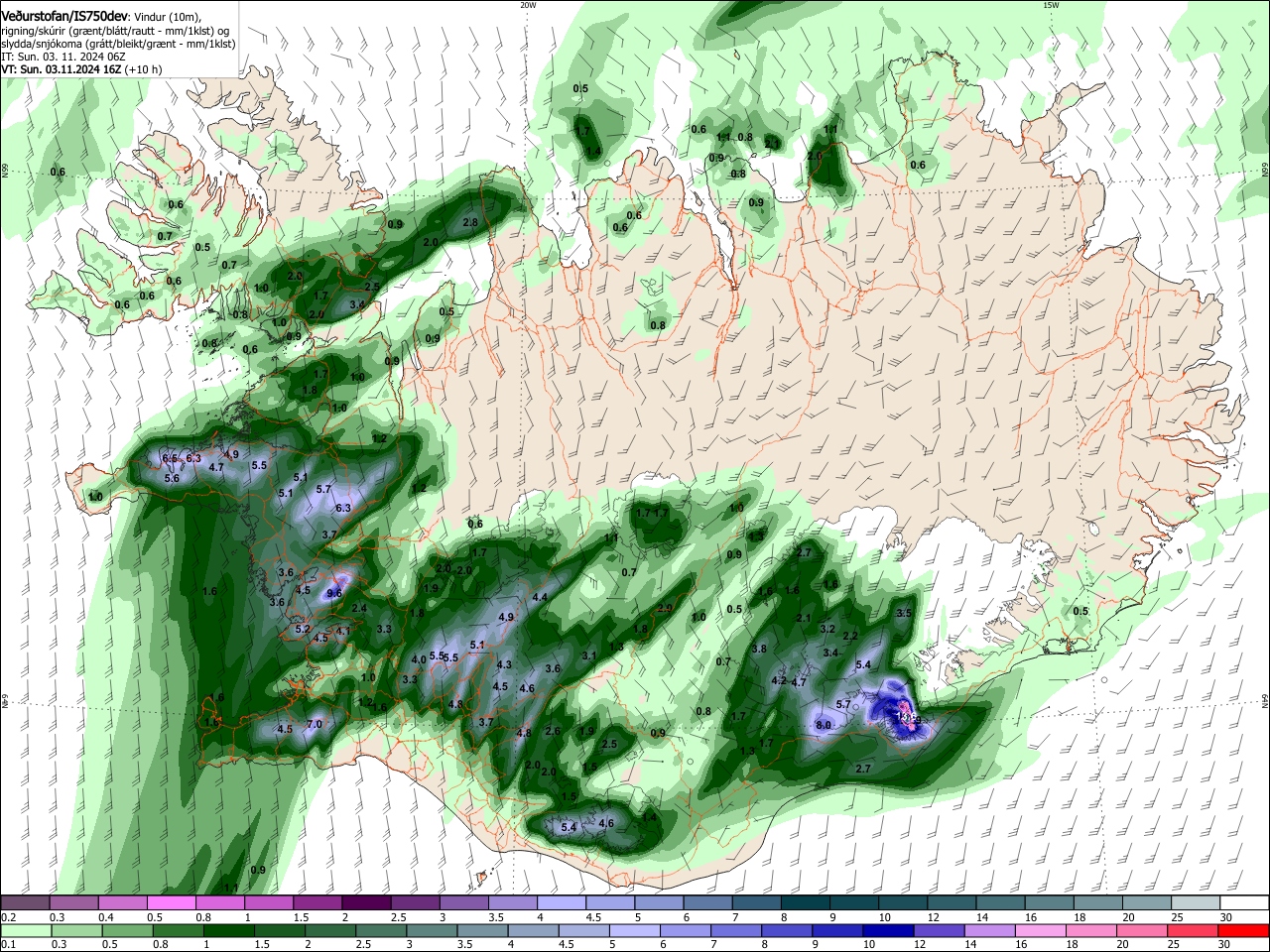Click the '8.0' precipitation value
1270x952 pixels.
[823, 726]
